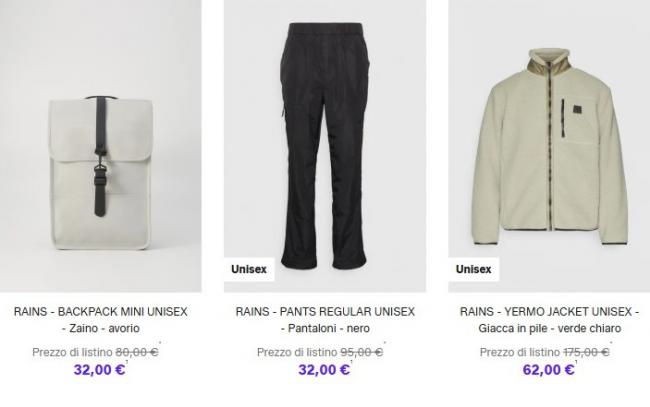The width and height of the screenshot is (650, 407).
Task: Click the jacket 62,00 € sale price
Action: click(x=548, y=369)
